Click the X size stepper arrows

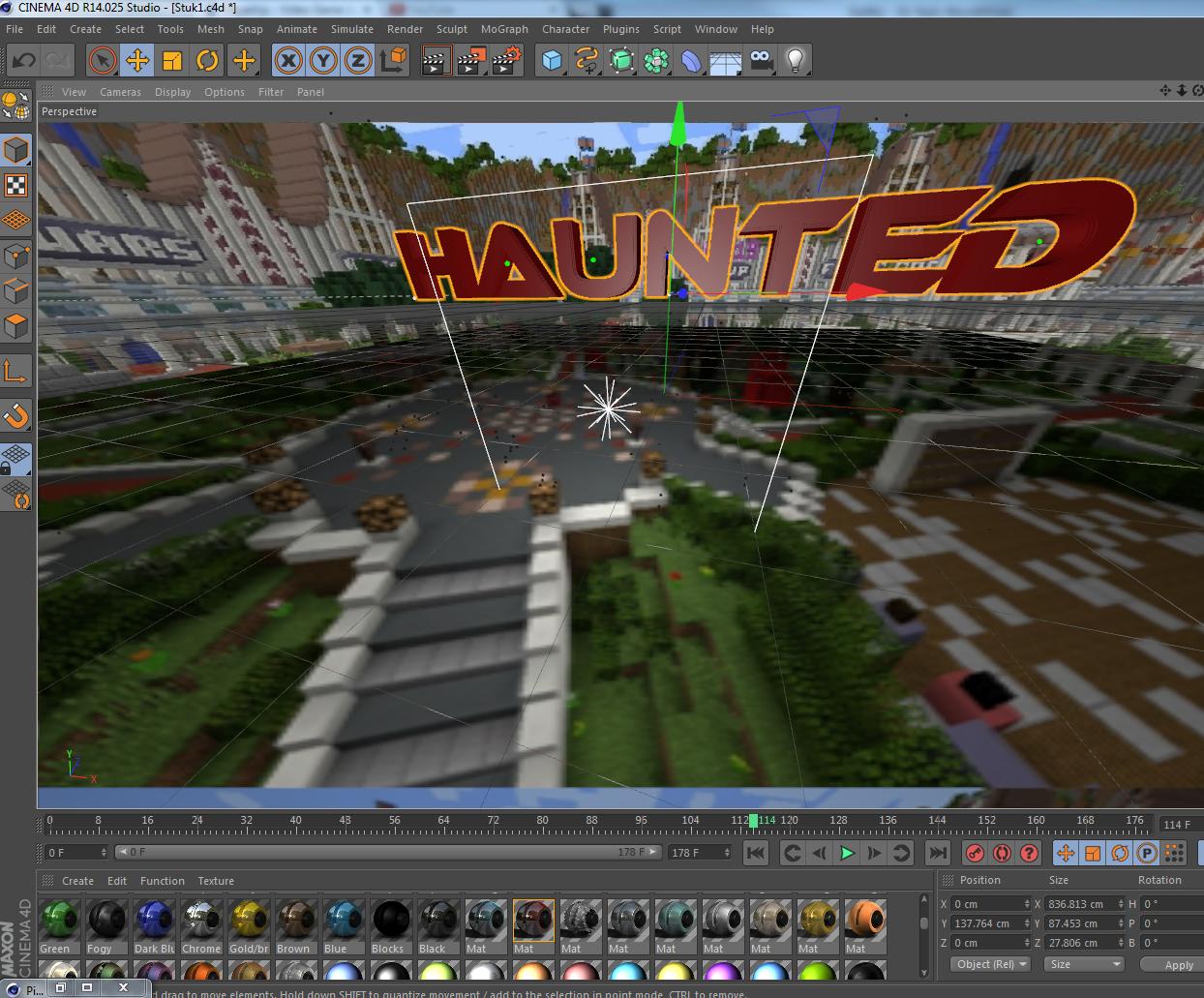pos(1121,904)
